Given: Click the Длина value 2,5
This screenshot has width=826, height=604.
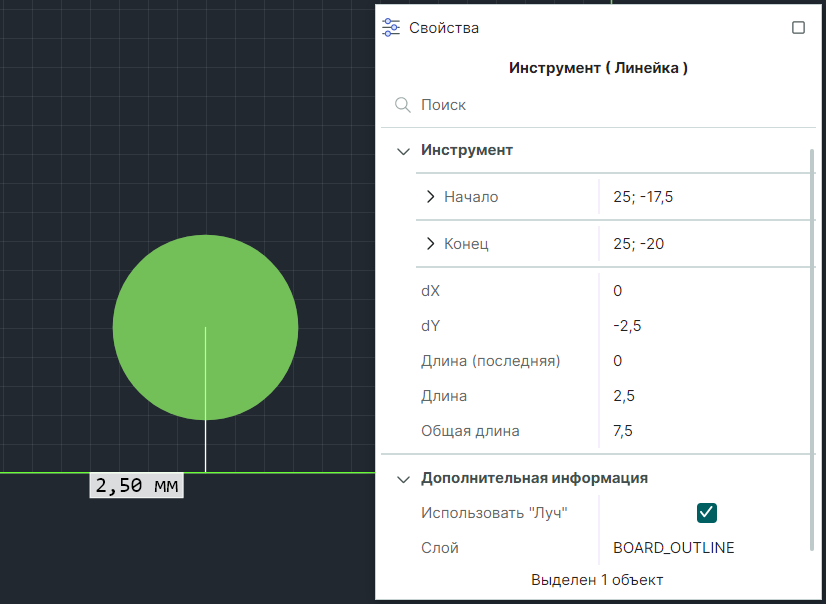Looking at the screenshot, I should (x=623, y=396).
